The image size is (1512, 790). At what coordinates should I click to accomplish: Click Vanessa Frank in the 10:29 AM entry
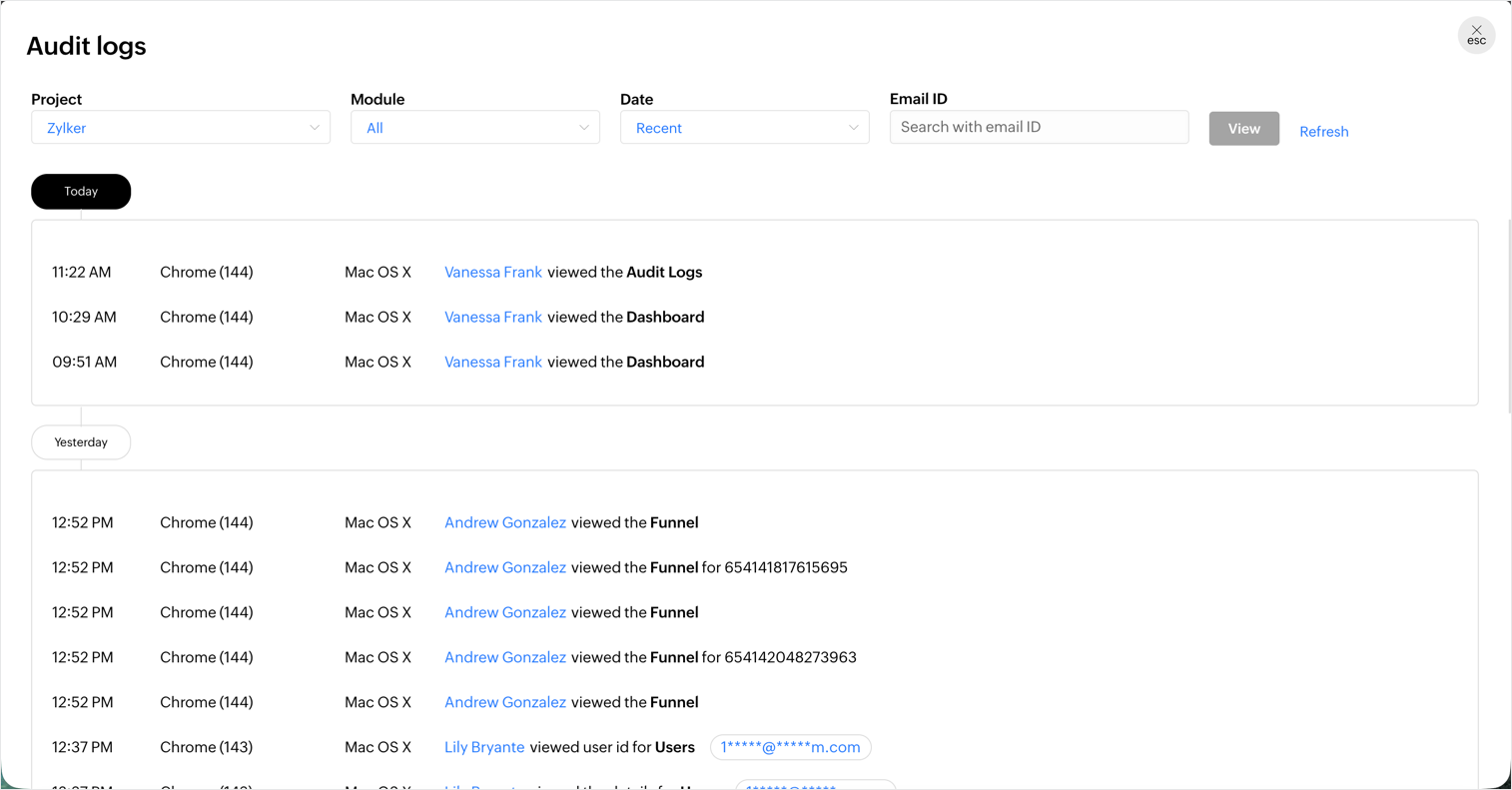pyautogui.click(x=493, y=318)
